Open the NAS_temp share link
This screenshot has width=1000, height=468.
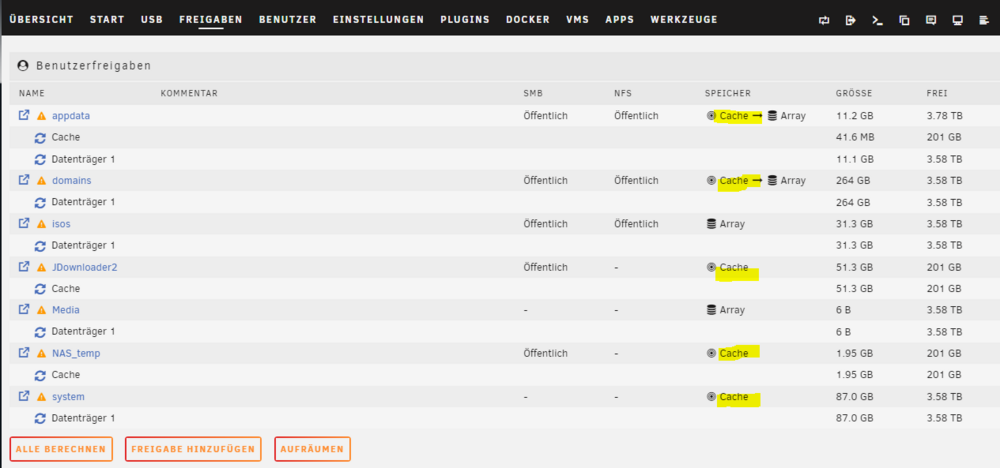click(x=76, y=353)
